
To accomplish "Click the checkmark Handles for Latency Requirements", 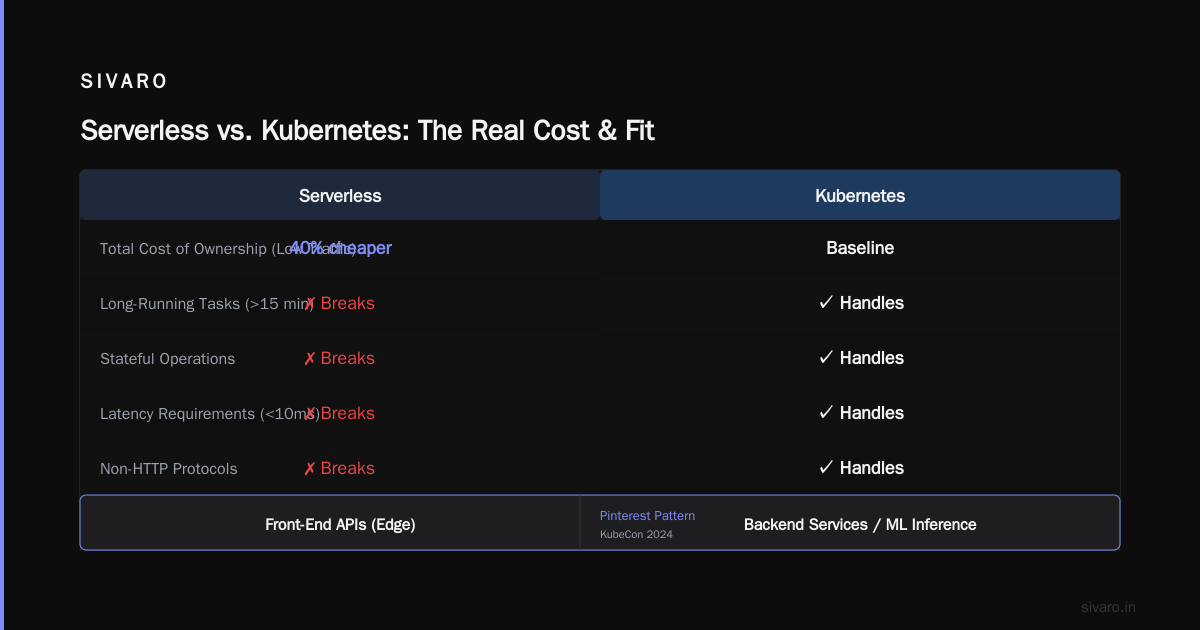I will pyautogui.click(x=860, y=413).
